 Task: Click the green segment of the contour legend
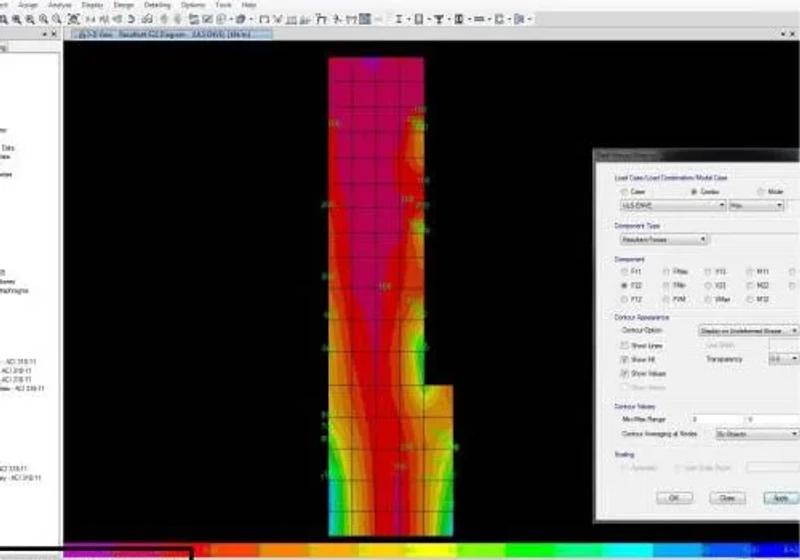[x=529, y=550]
